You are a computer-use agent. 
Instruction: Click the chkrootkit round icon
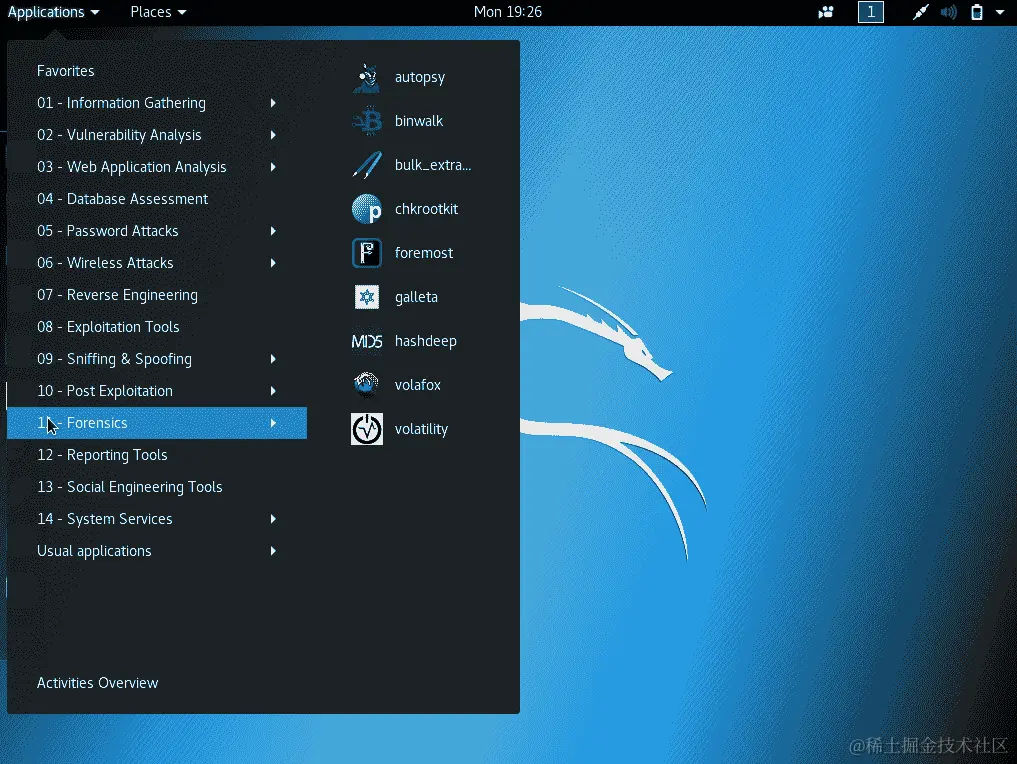tap(366, 209)
